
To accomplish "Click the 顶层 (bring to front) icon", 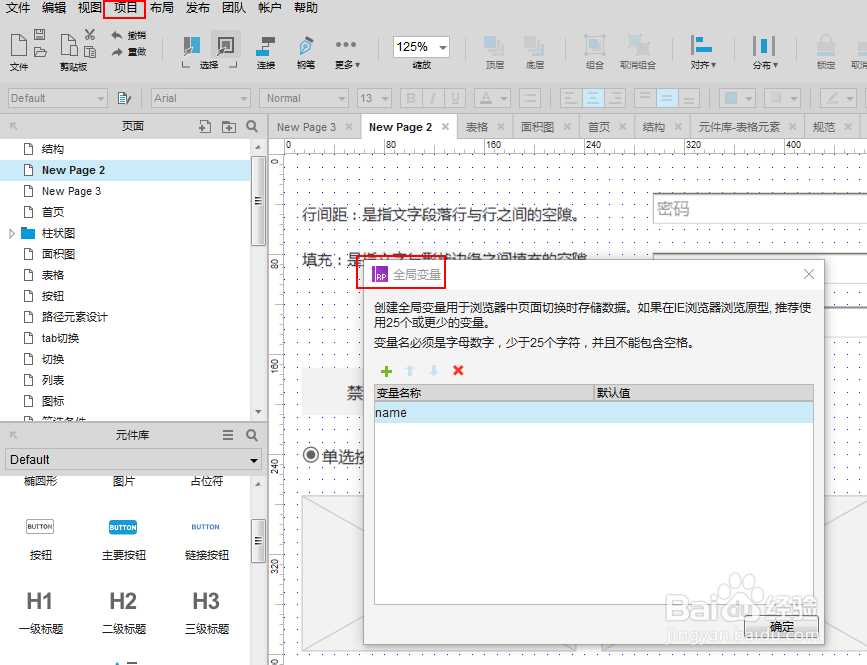I will coord(493,47).
